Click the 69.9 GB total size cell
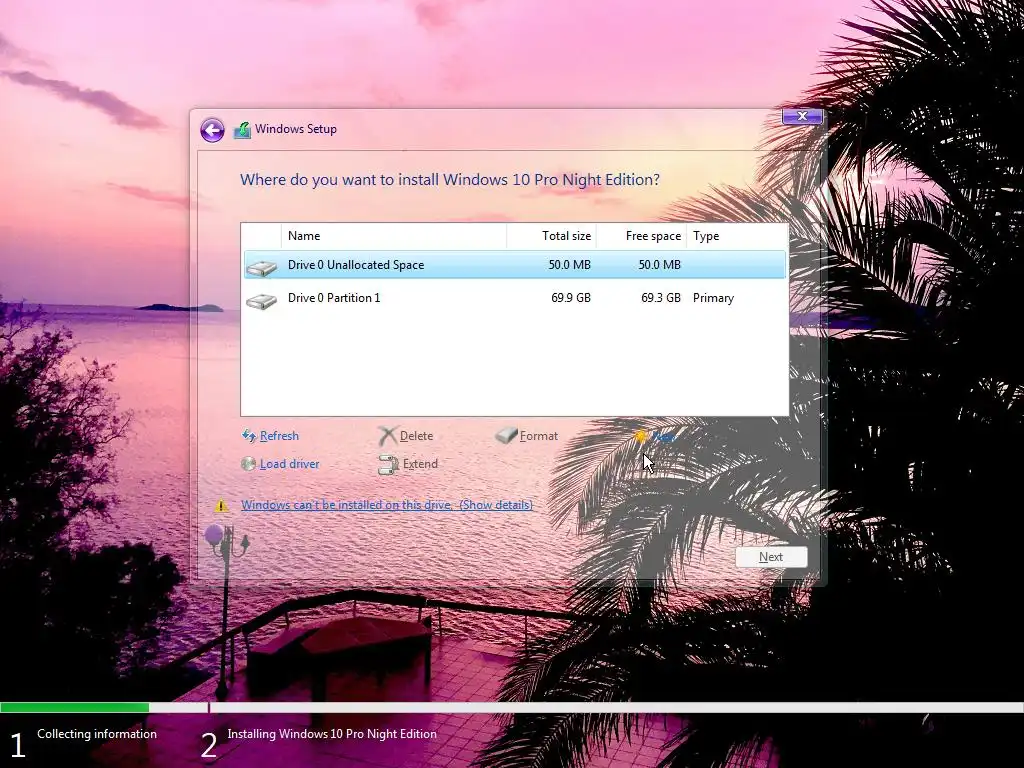Screen dimensions: 1024x768 click(x=571, y=298)
